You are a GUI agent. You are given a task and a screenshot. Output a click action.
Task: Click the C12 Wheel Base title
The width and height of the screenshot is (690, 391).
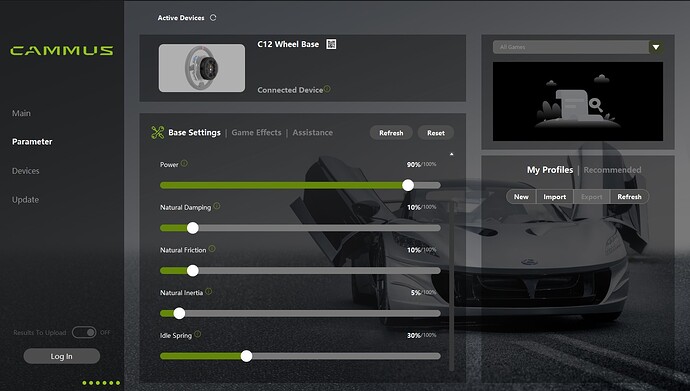coord(288,44)
